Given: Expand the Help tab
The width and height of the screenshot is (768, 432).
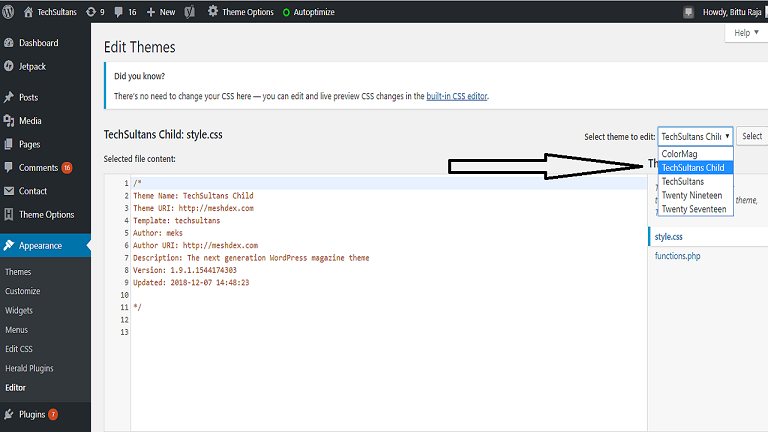Looking at the screenshot, I should [x=746, y=32].
